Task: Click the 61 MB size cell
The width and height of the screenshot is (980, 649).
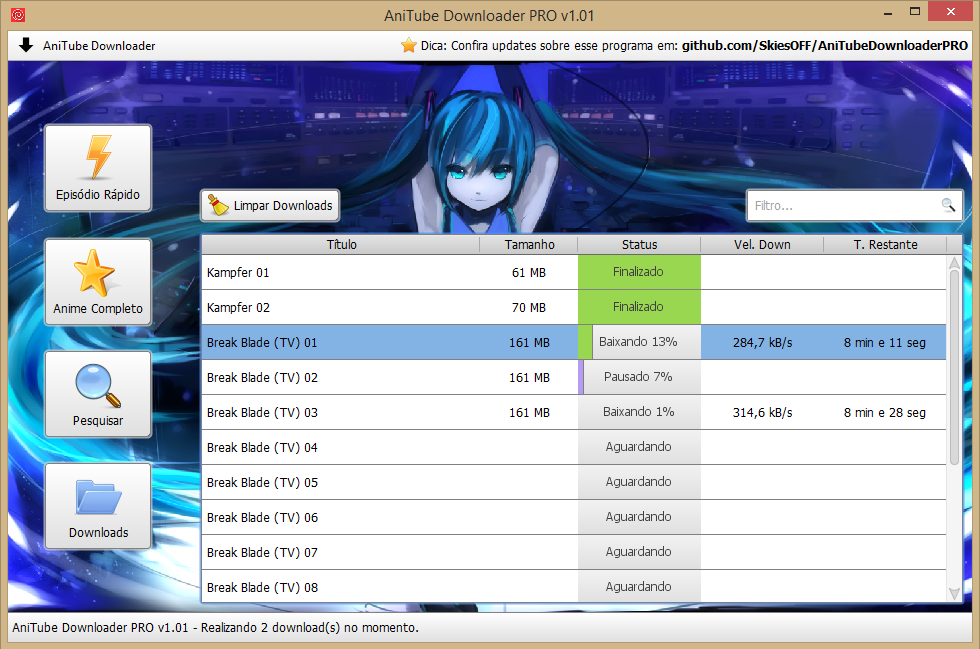Action: 529,273
